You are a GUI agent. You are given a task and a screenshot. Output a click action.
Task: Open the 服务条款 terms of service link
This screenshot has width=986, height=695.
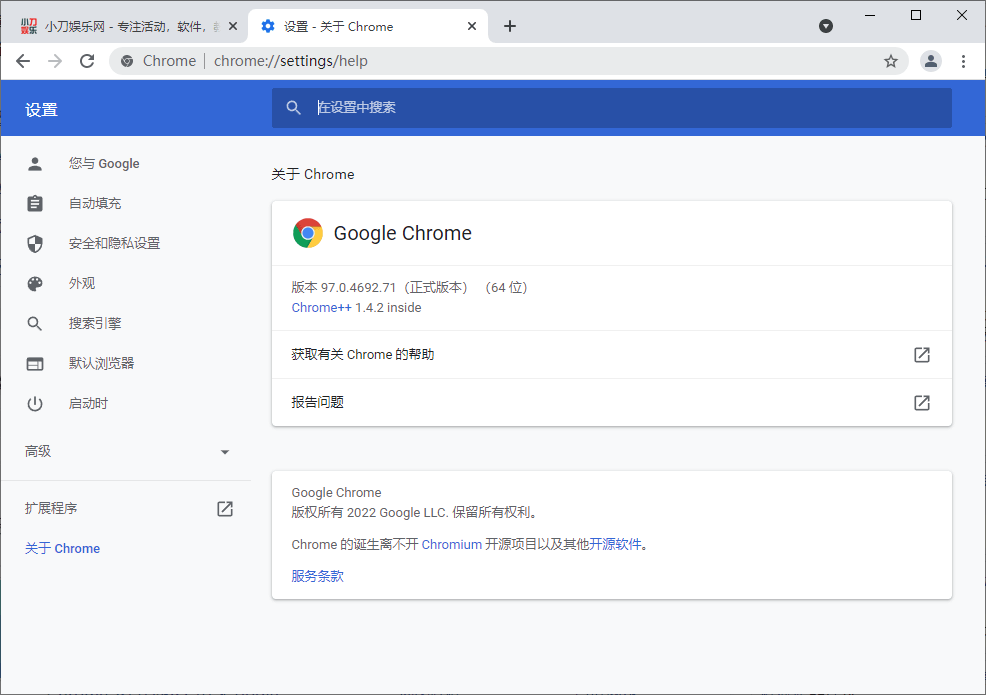point(317,576)
